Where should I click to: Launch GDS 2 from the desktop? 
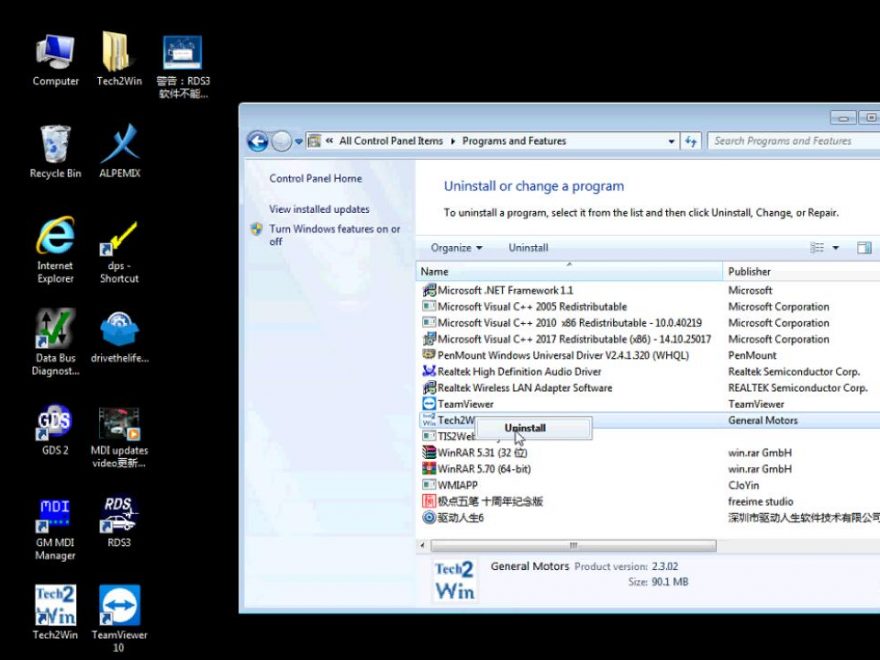pos(55,429)
